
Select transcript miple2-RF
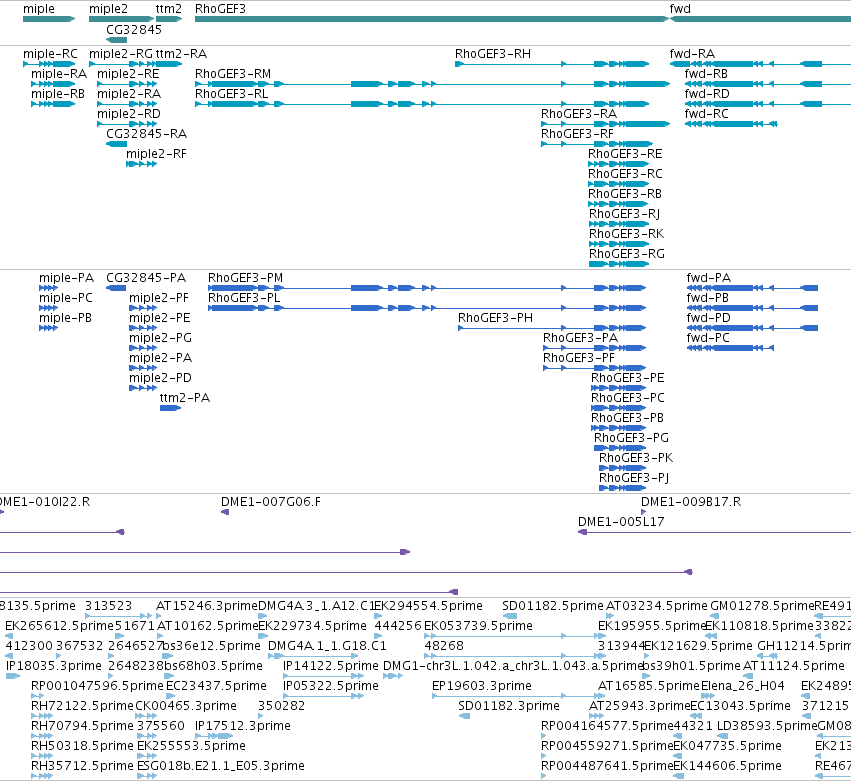tap(142, 164)
